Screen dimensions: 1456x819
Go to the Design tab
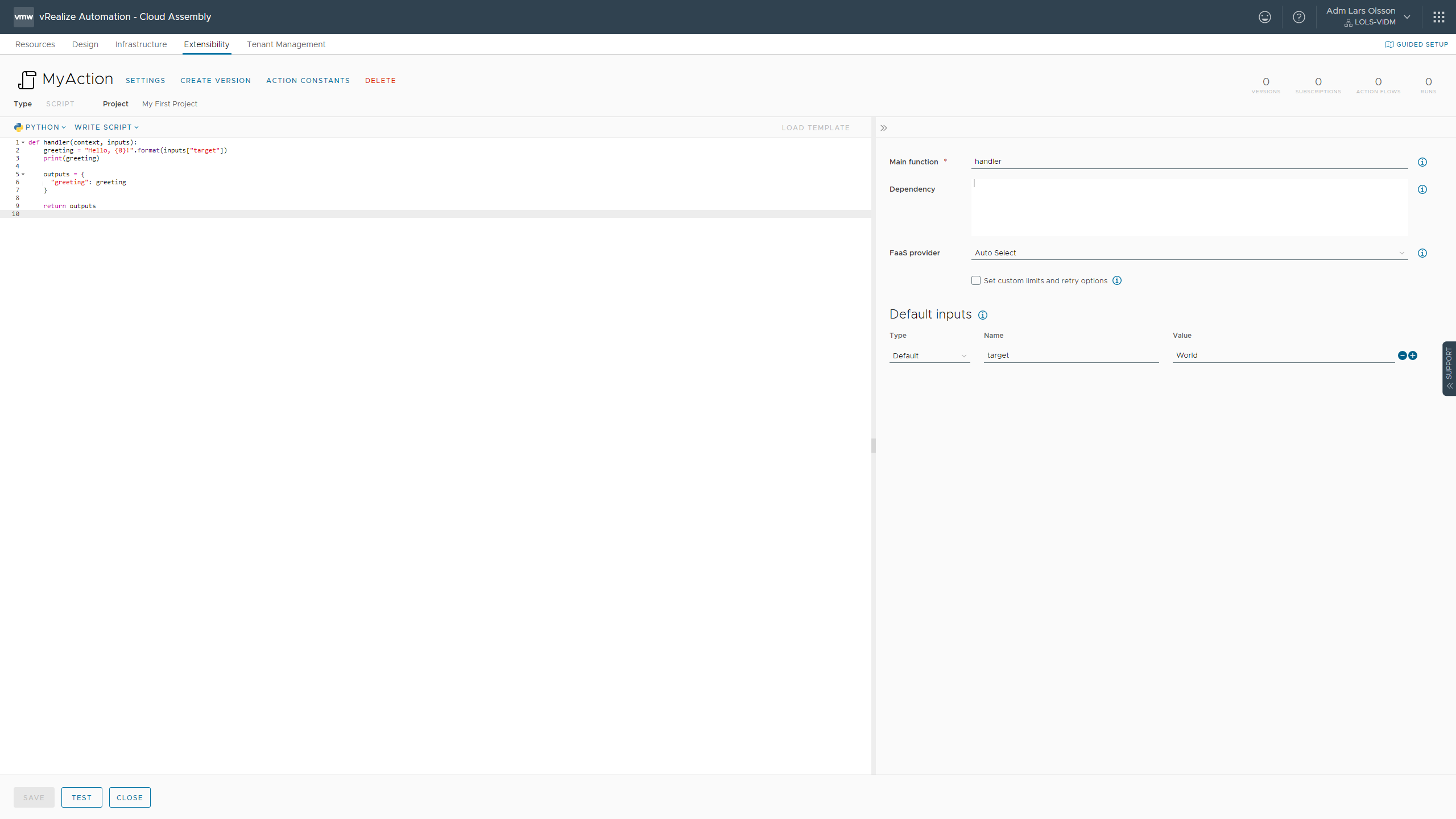85,44
